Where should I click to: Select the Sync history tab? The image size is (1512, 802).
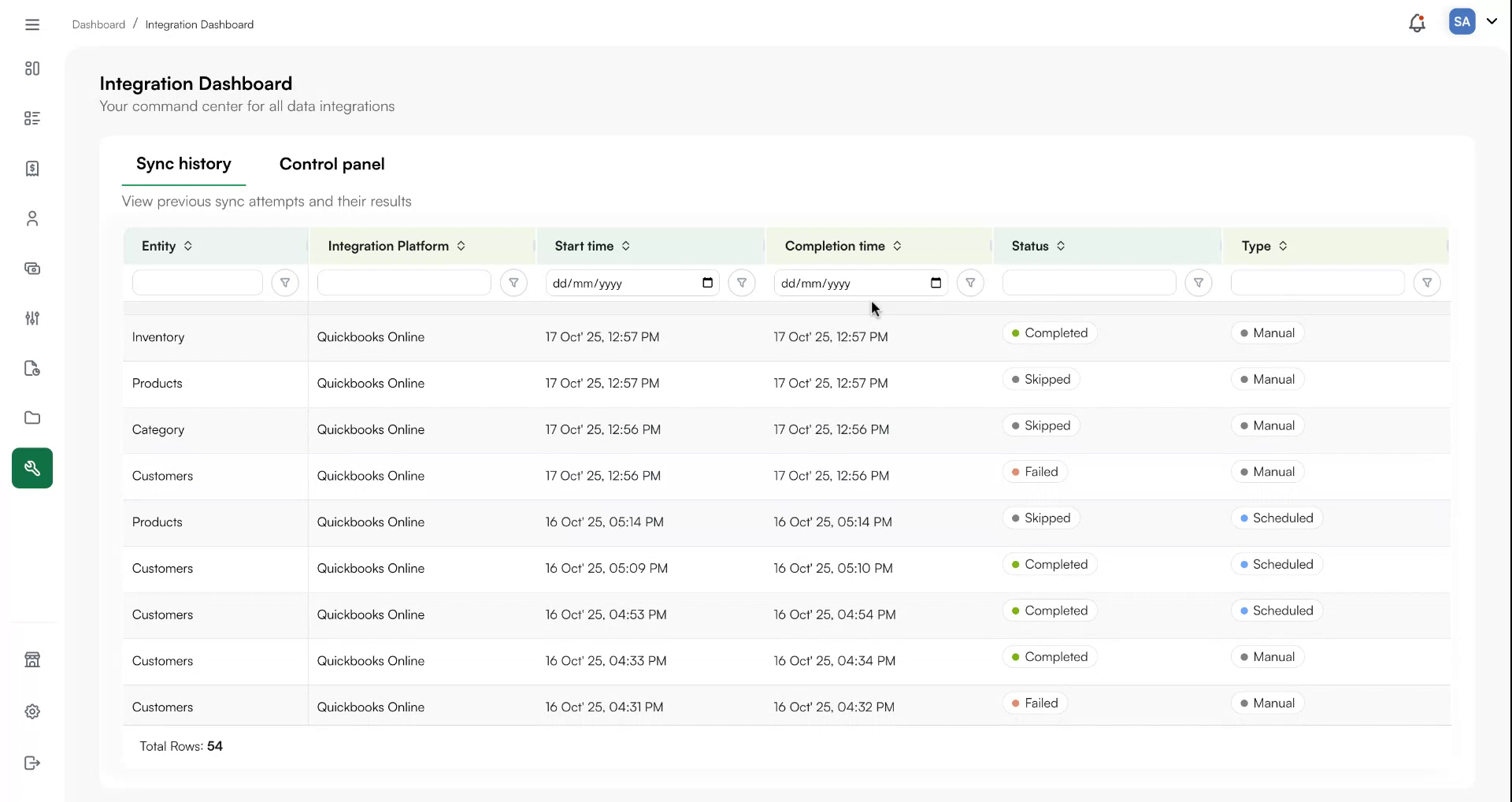tap(184, 164)
